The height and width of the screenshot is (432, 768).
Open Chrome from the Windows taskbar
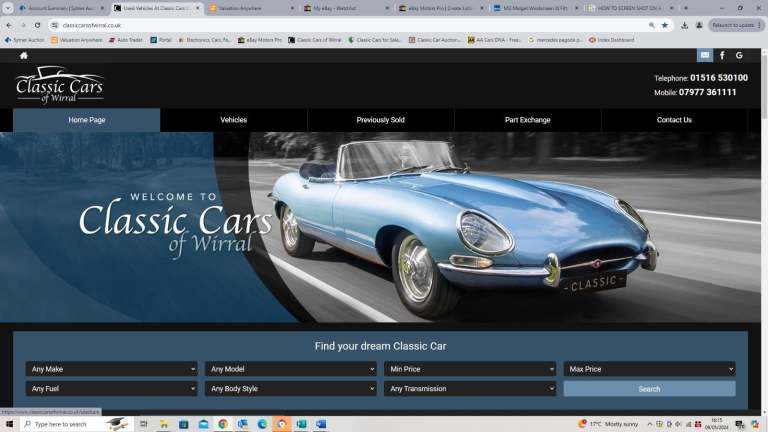click(223, 424)
